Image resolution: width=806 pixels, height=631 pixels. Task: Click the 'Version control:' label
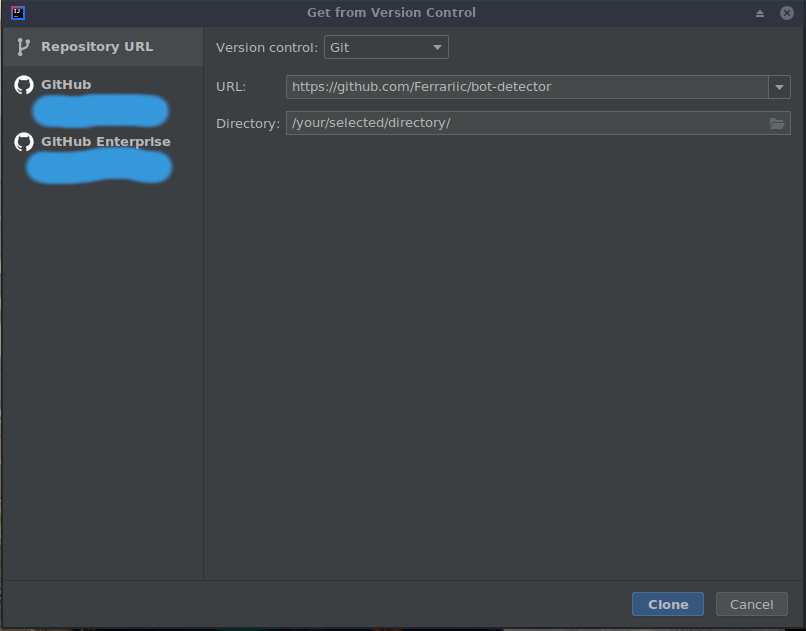pos(267,48)
